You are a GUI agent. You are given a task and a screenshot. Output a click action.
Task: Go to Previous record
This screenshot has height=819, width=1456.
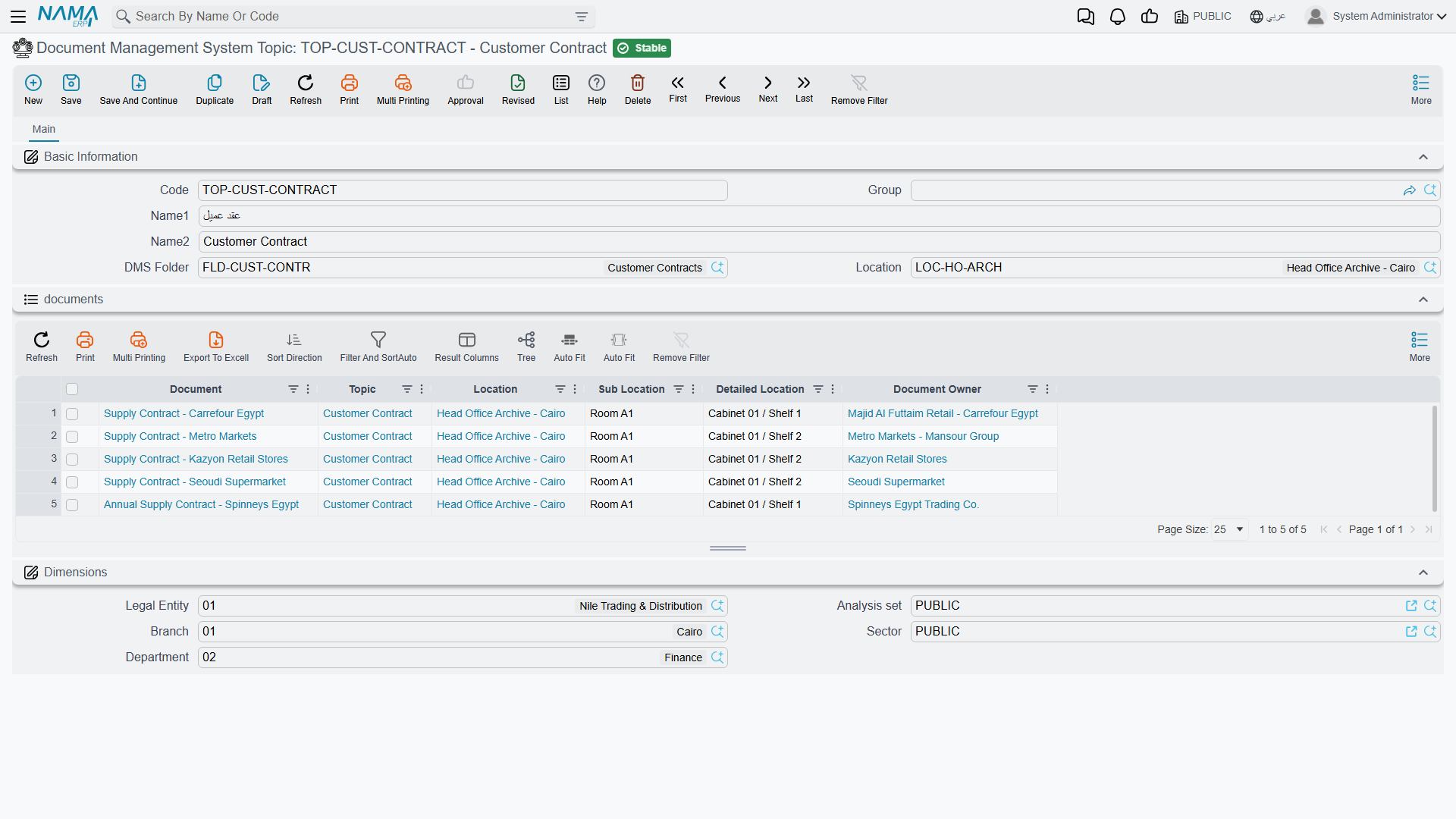(x=723, y=89)
